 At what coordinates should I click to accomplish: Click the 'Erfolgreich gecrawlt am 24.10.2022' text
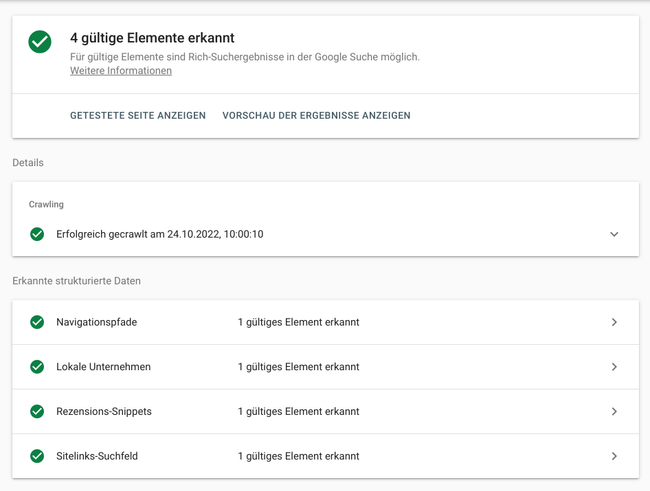(x=159, y=234)
